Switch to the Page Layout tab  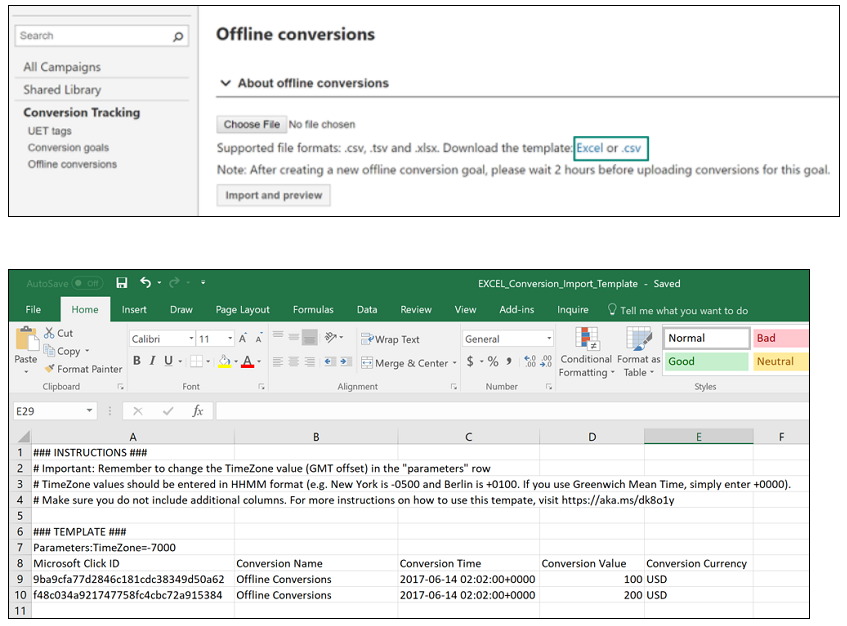pos(243,309)
